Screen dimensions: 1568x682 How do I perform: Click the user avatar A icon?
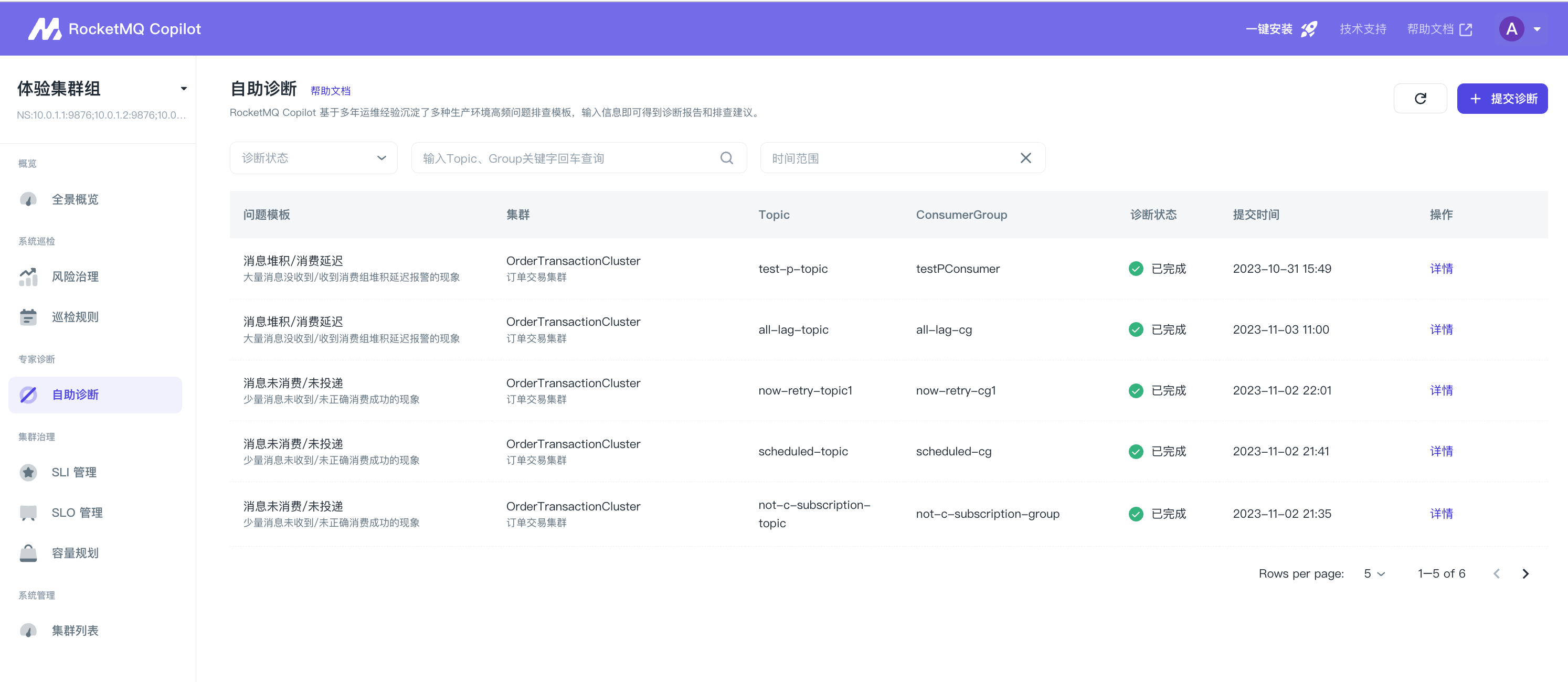click(x=1511, y=29)
